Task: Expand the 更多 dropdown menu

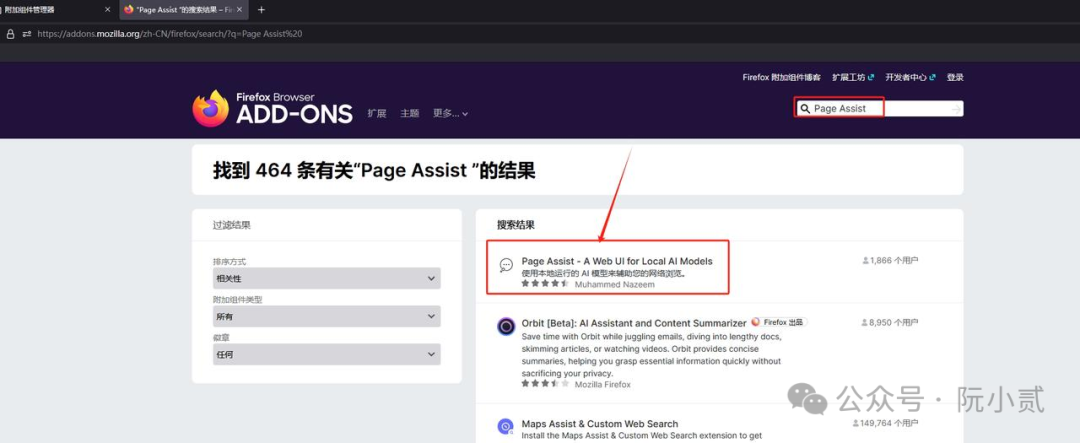Action: tap(450, 113)
